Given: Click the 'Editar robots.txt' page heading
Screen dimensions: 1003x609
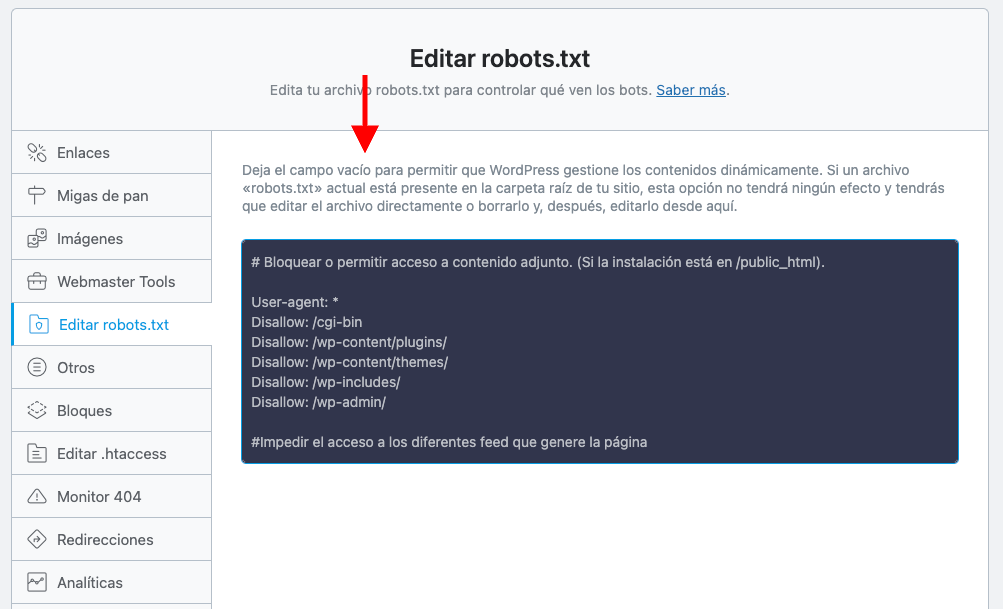Looking at the screenshot, I should tap(500, 58).
